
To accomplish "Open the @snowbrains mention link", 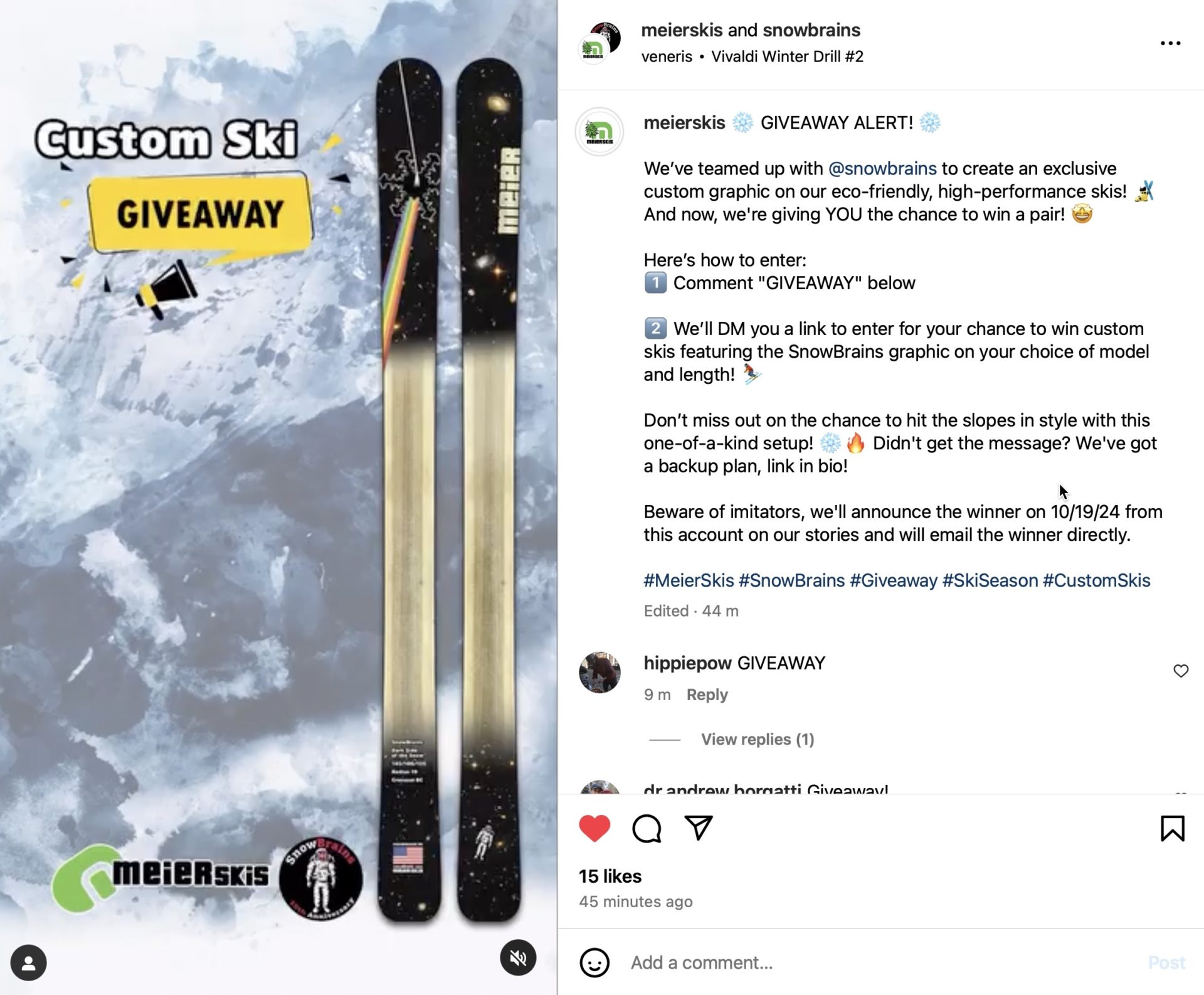I will pos(882,168).
